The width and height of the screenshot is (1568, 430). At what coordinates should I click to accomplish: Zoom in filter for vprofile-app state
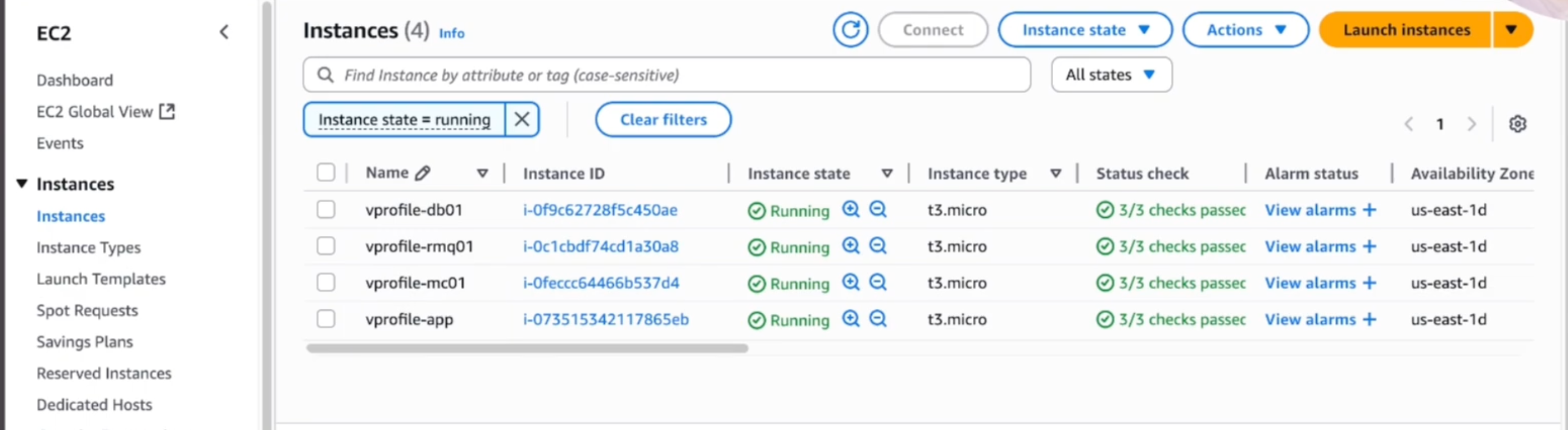coord(850,319)
